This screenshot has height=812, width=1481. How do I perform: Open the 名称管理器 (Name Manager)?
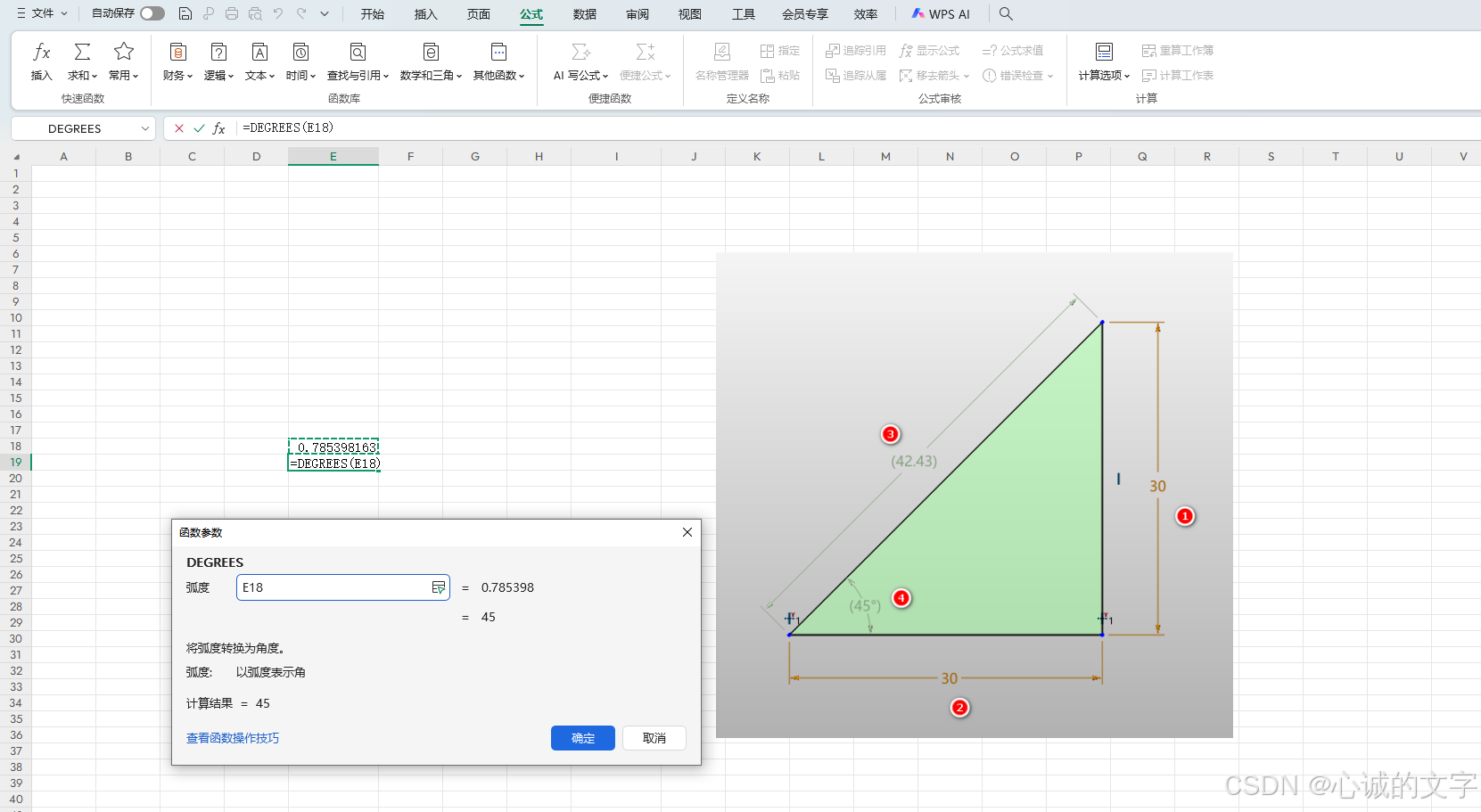721,62
